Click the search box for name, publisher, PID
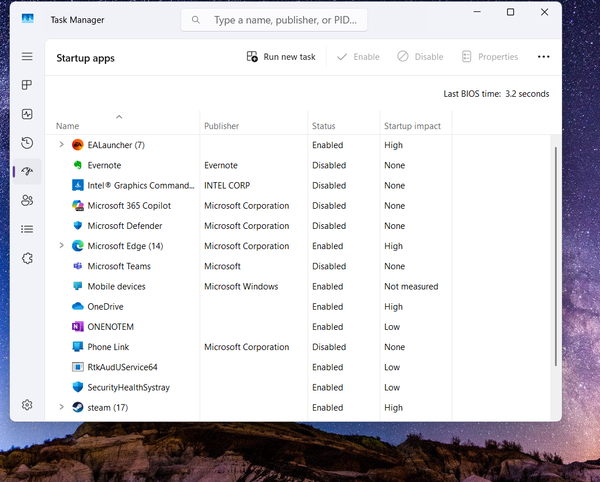 click(x=274, y=20)
